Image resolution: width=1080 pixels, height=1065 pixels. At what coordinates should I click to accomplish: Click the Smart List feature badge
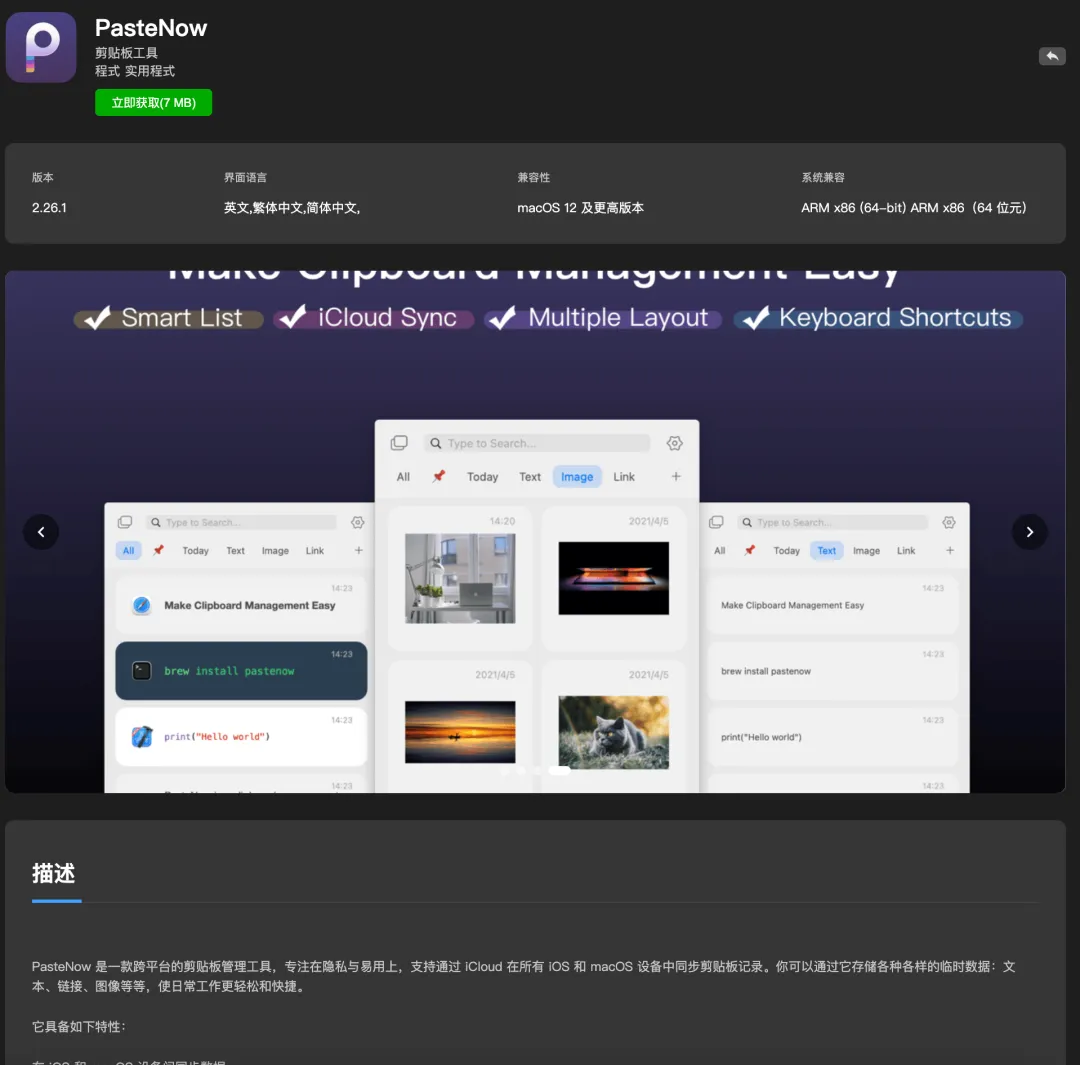(x=169, y=318)
